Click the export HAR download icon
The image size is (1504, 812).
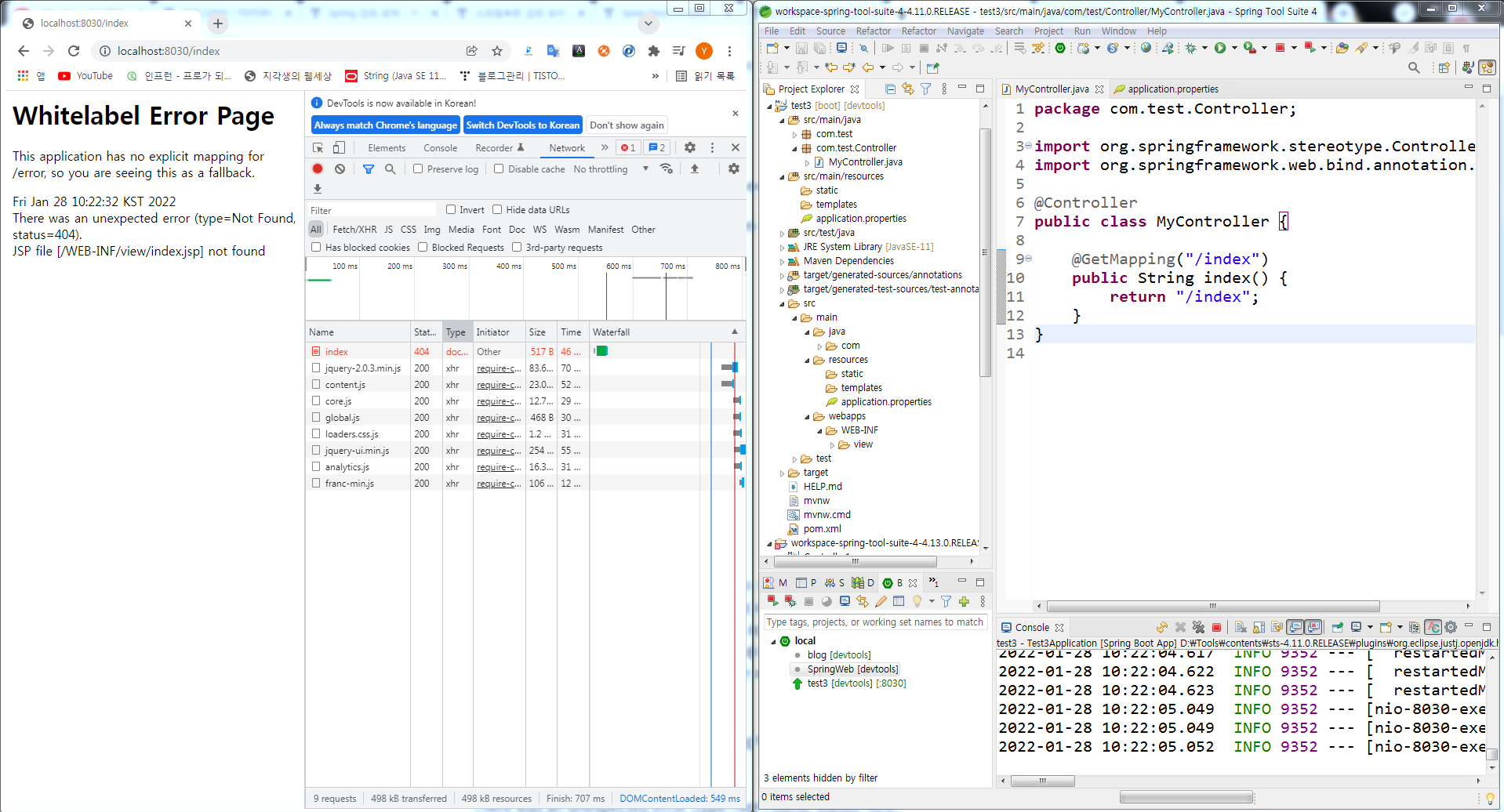pos(318,188)
